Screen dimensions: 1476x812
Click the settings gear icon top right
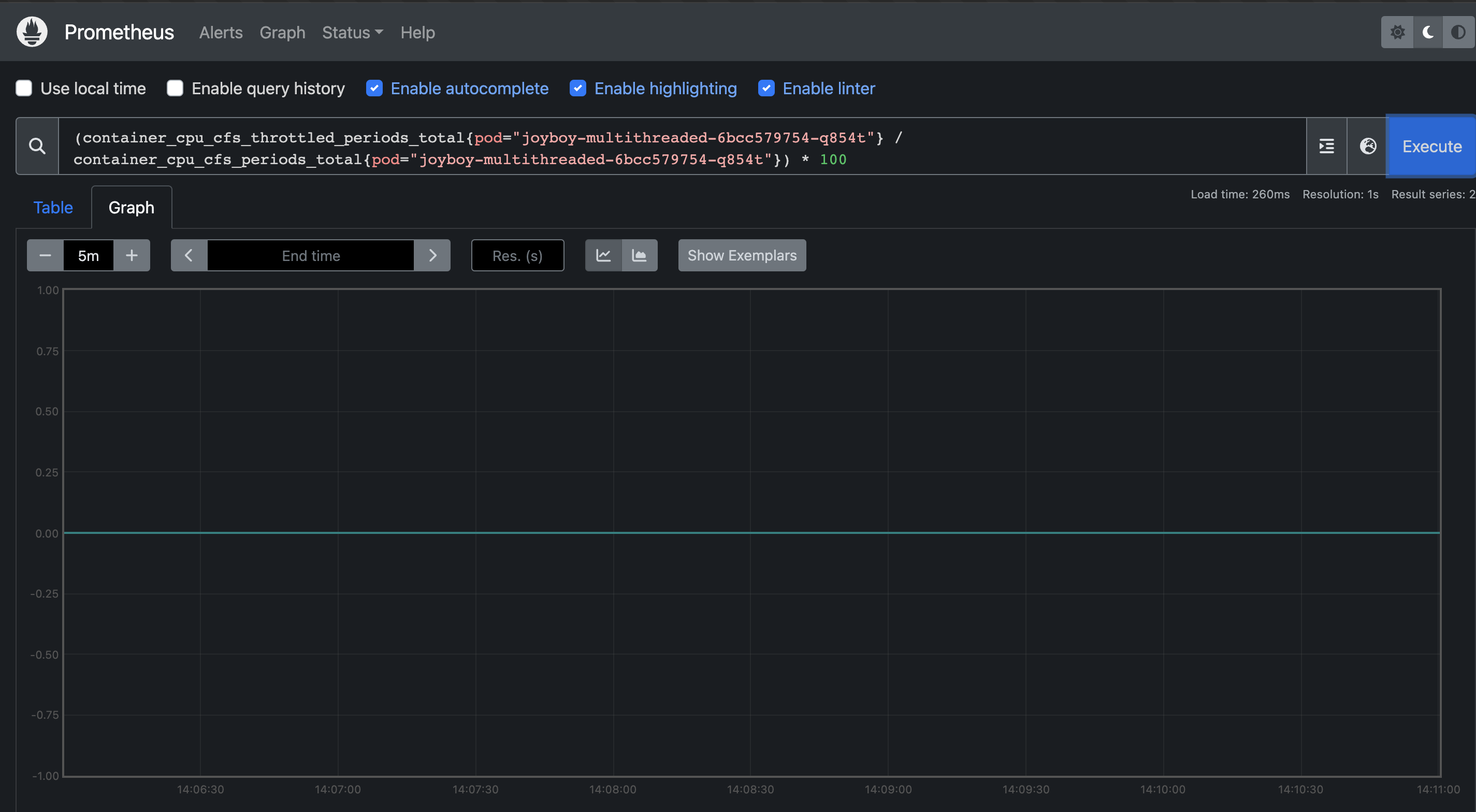pos(1397,31)
